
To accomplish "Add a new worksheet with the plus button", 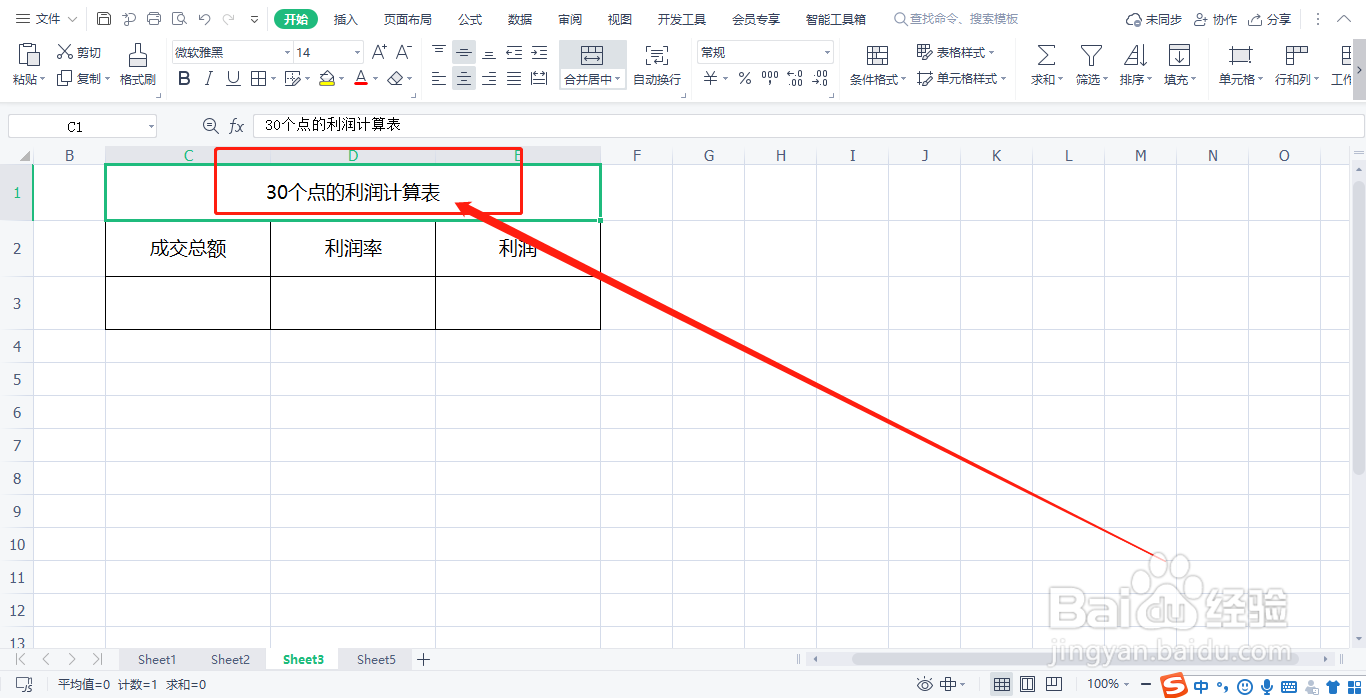I will click(424, 659).
